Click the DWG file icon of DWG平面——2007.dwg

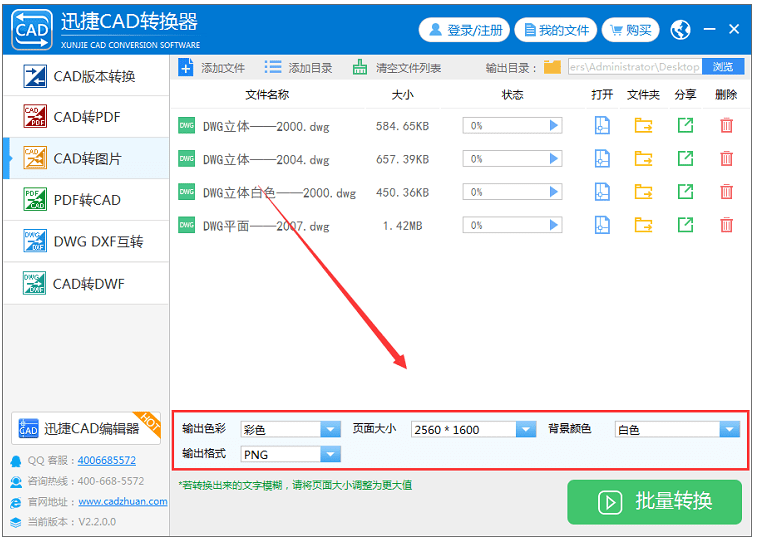pos(186,225)
